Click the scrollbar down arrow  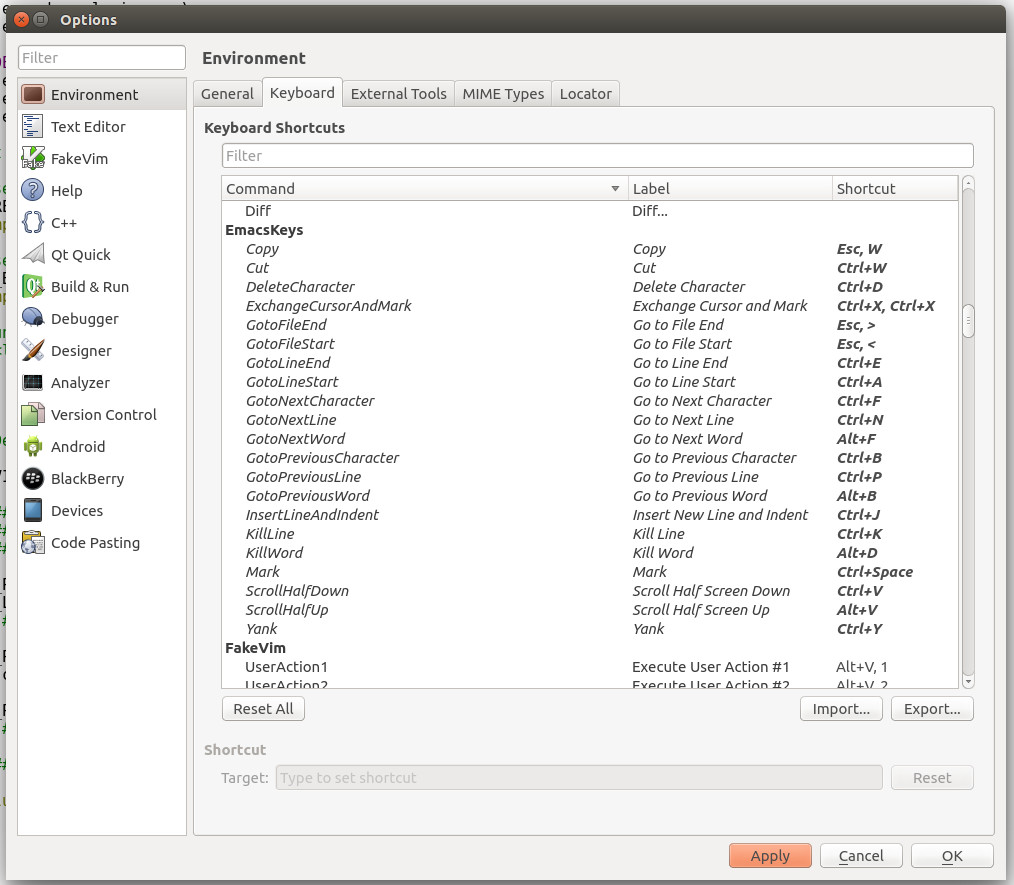tap(968, 681)
